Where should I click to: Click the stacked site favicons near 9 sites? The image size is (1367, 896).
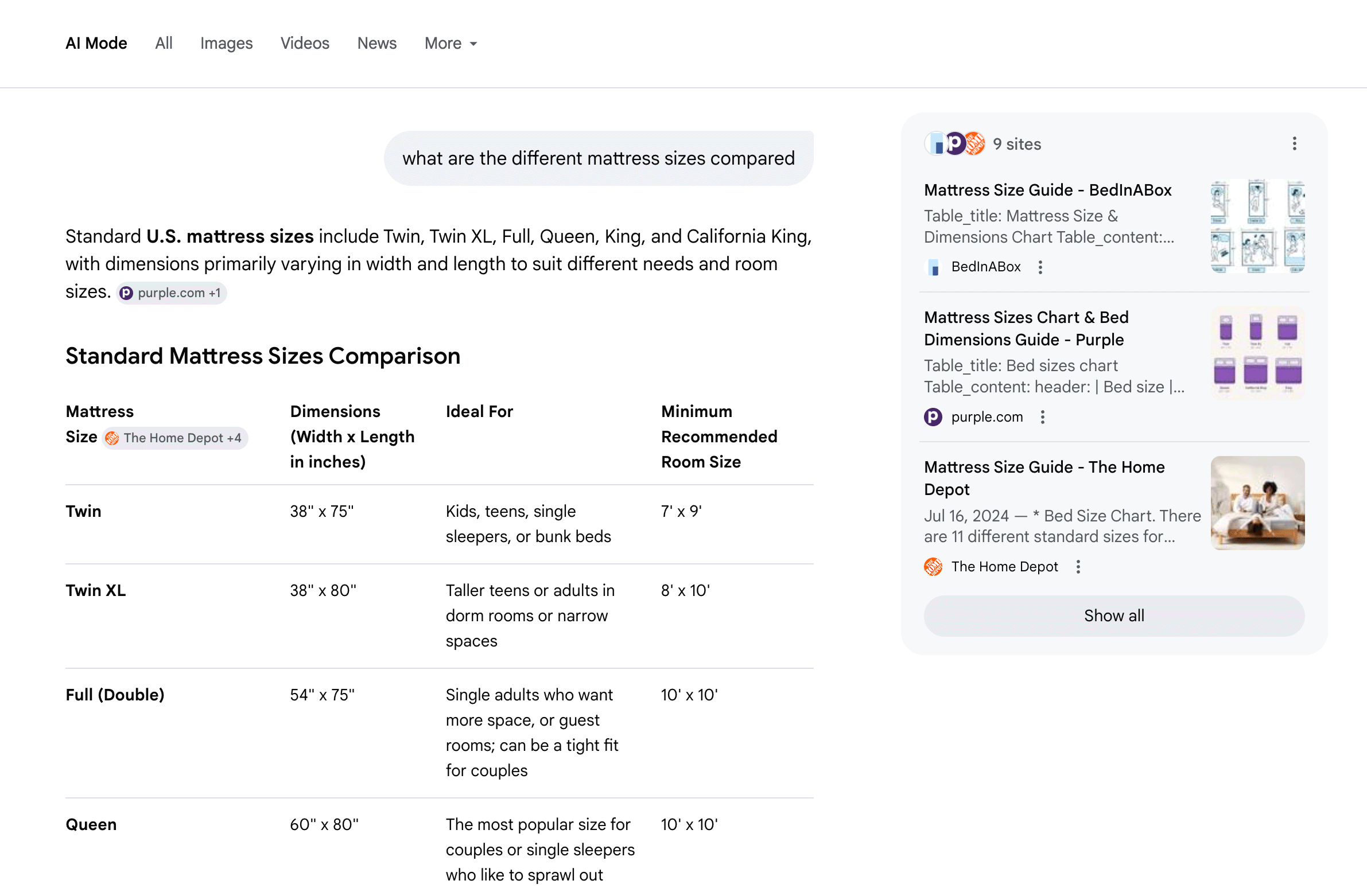954,143
